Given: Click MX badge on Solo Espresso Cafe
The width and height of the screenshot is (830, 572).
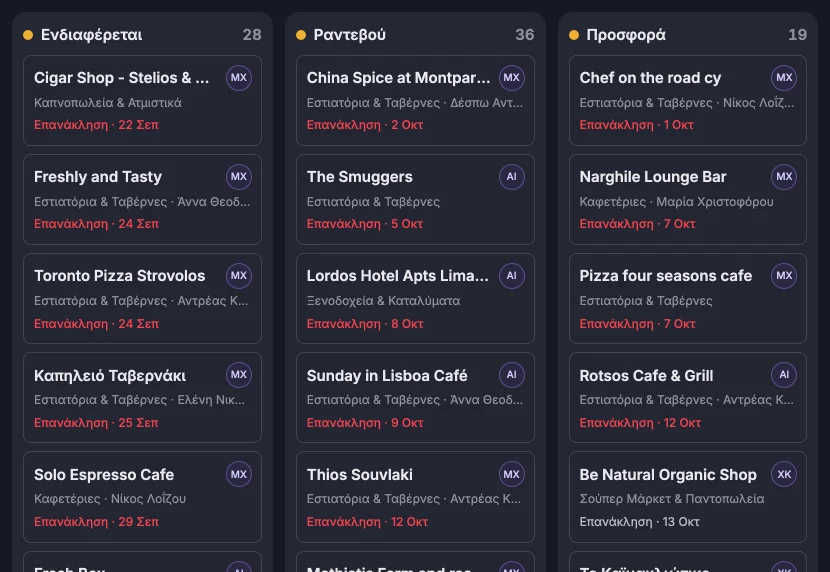Looking at the screenshot, I should [239, 474].
